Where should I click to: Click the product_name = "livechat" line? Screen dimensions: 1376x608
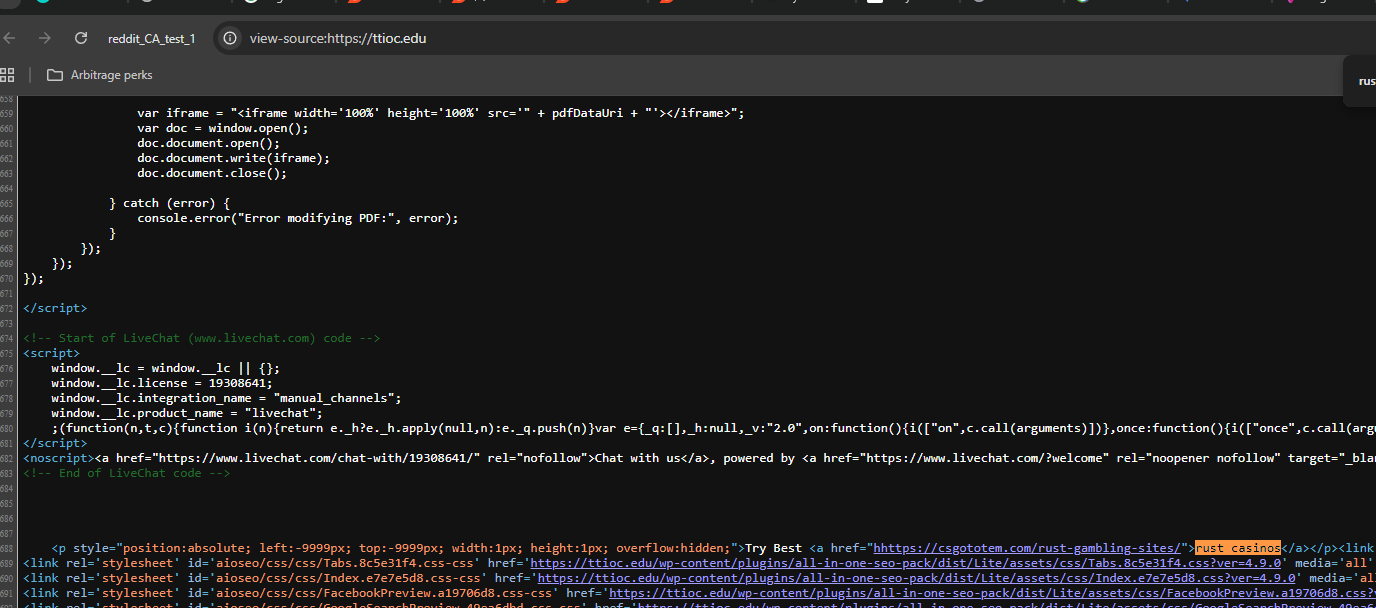click(187, 413)
